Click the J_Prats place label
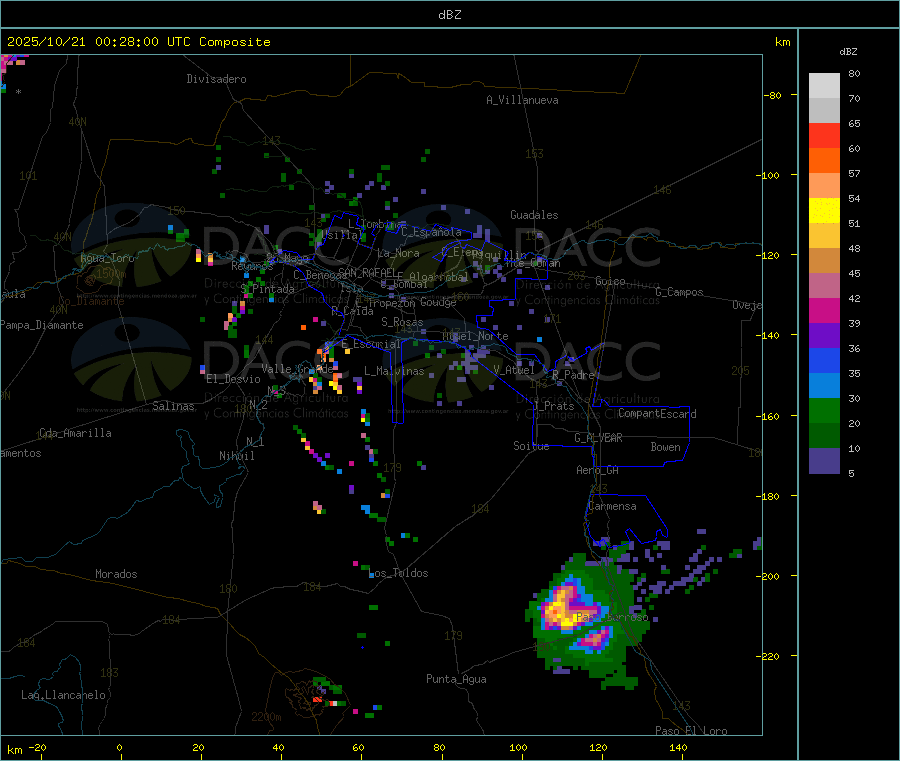 [x=554, y=406]
